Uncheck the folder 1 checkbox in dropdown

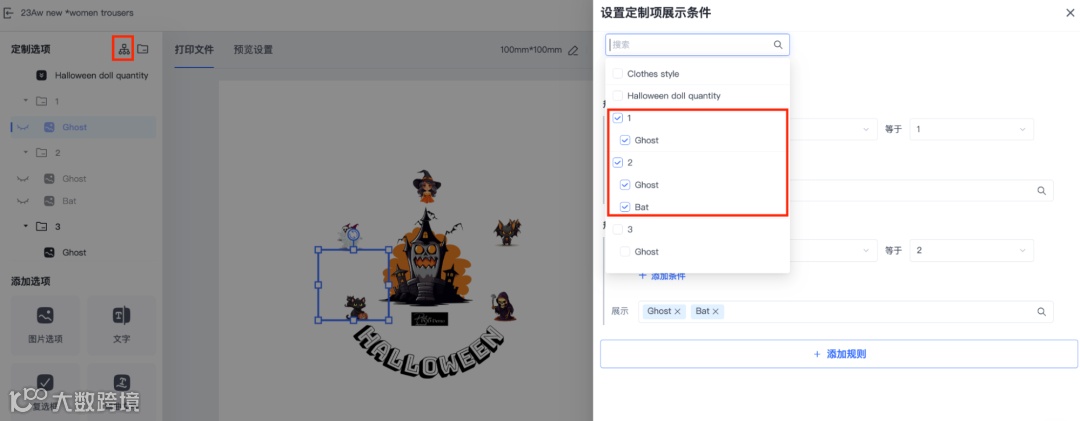(618, 118)
